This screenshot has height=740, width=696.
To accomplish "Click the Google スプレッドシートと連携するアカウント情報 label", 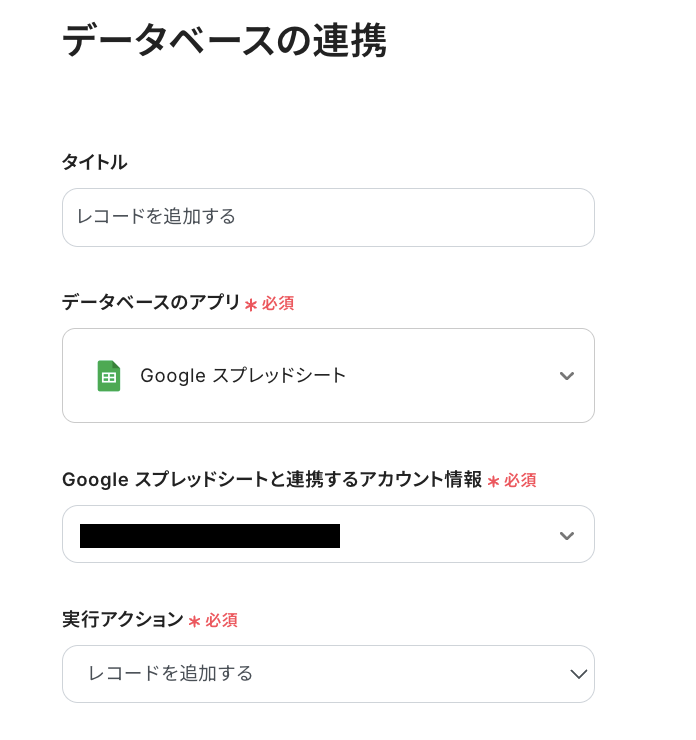I will coord(272,480).
